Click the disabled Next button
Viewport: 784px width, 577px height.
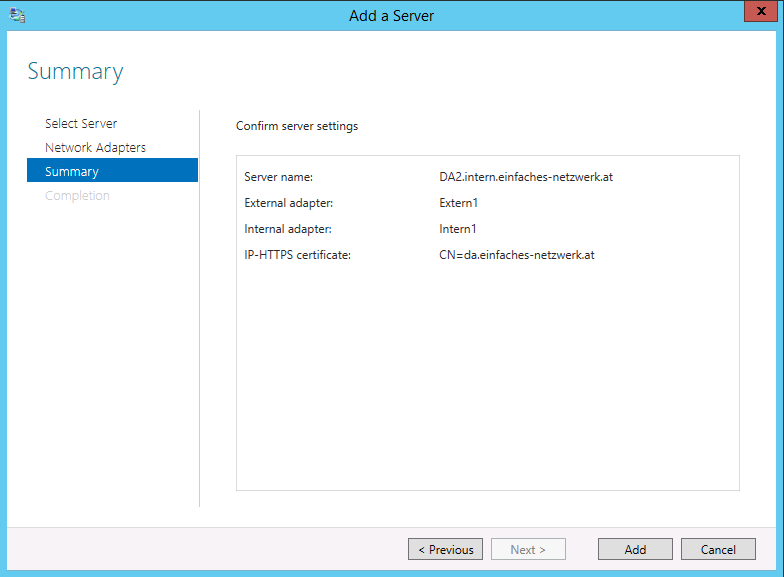(x=528, y=549)
